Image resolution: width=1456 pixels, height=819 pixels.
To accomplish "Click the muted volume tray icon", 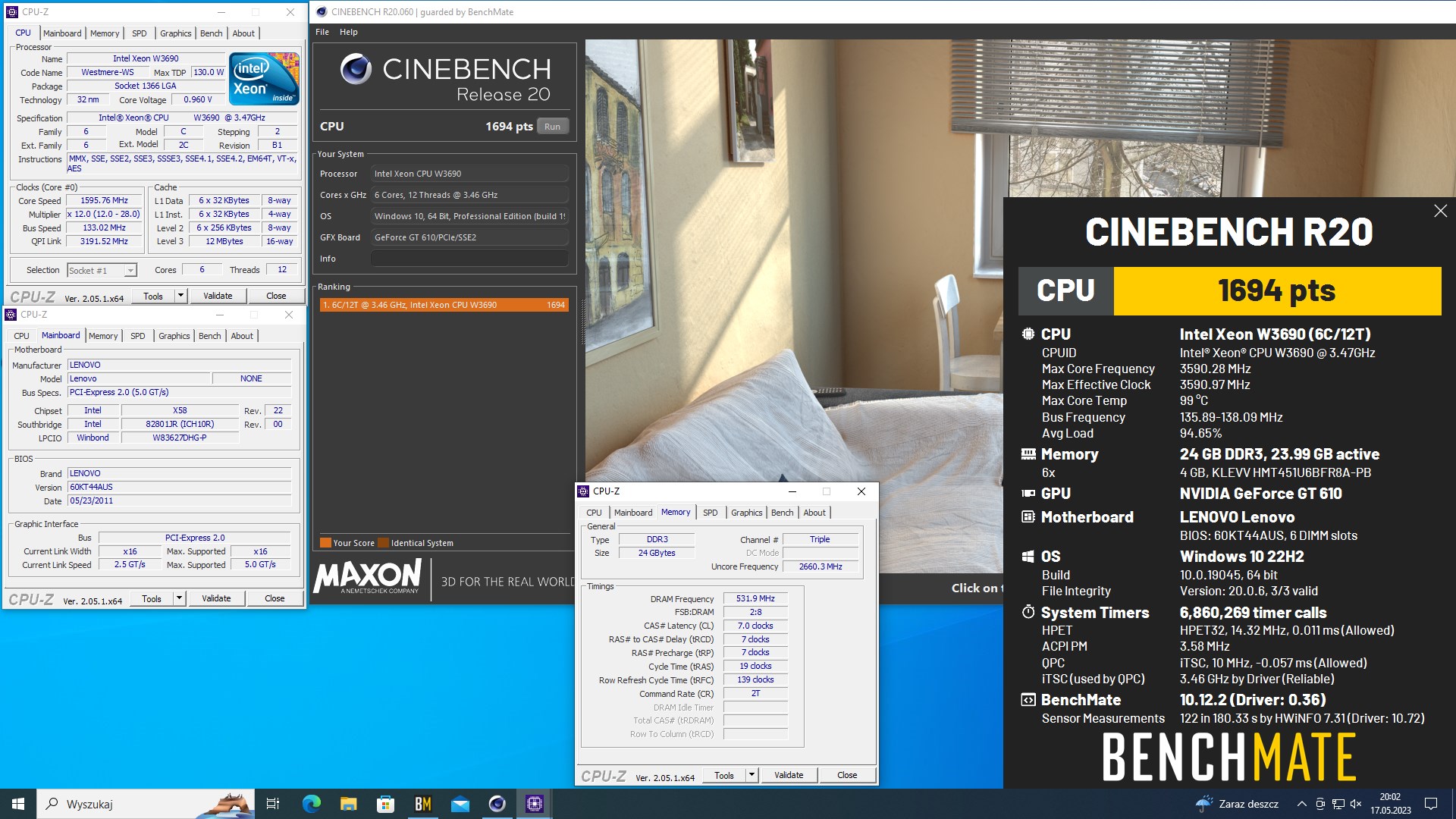I will (1356, 804).
